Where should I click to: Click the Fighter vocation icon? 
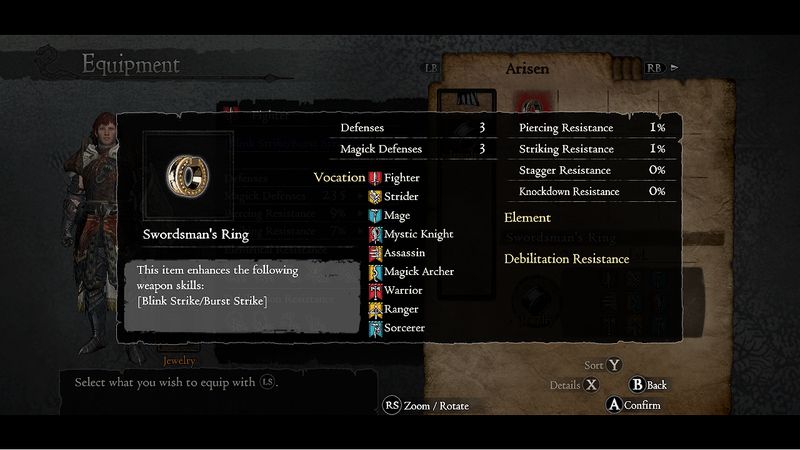pos(375,178)
